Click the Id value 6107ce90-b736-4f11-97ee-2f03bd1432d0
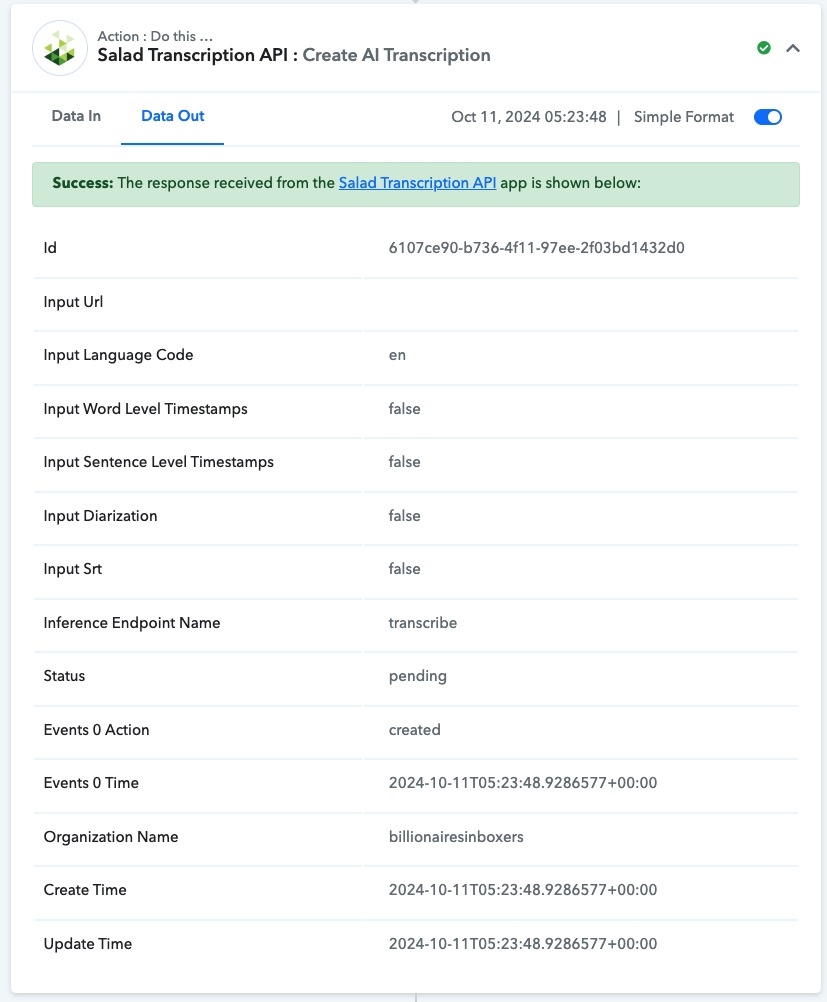The height and width of the screenshot is (1002, 827). [x=536, y=248]
